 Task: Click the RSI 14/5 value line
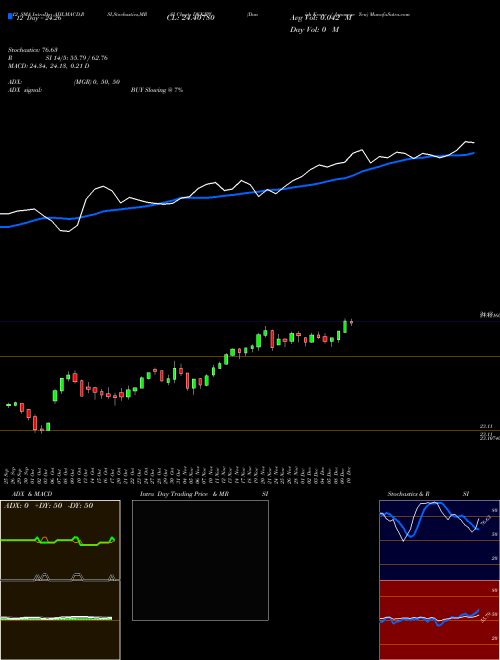click(58, 58)
